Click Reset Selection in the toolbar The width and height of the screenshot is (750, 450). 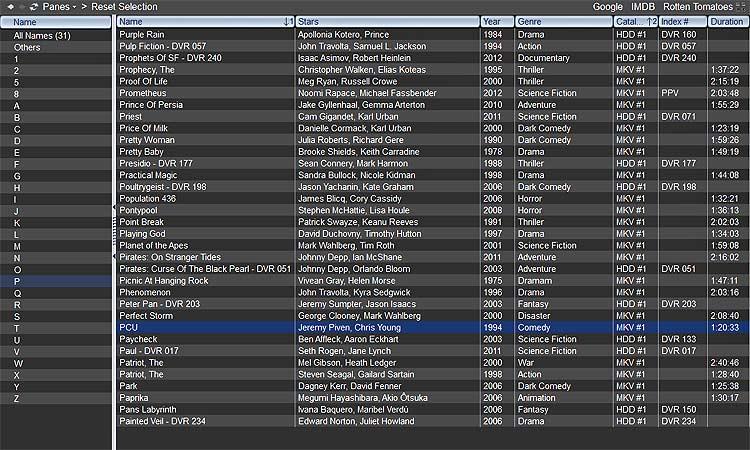coord(124,7)
